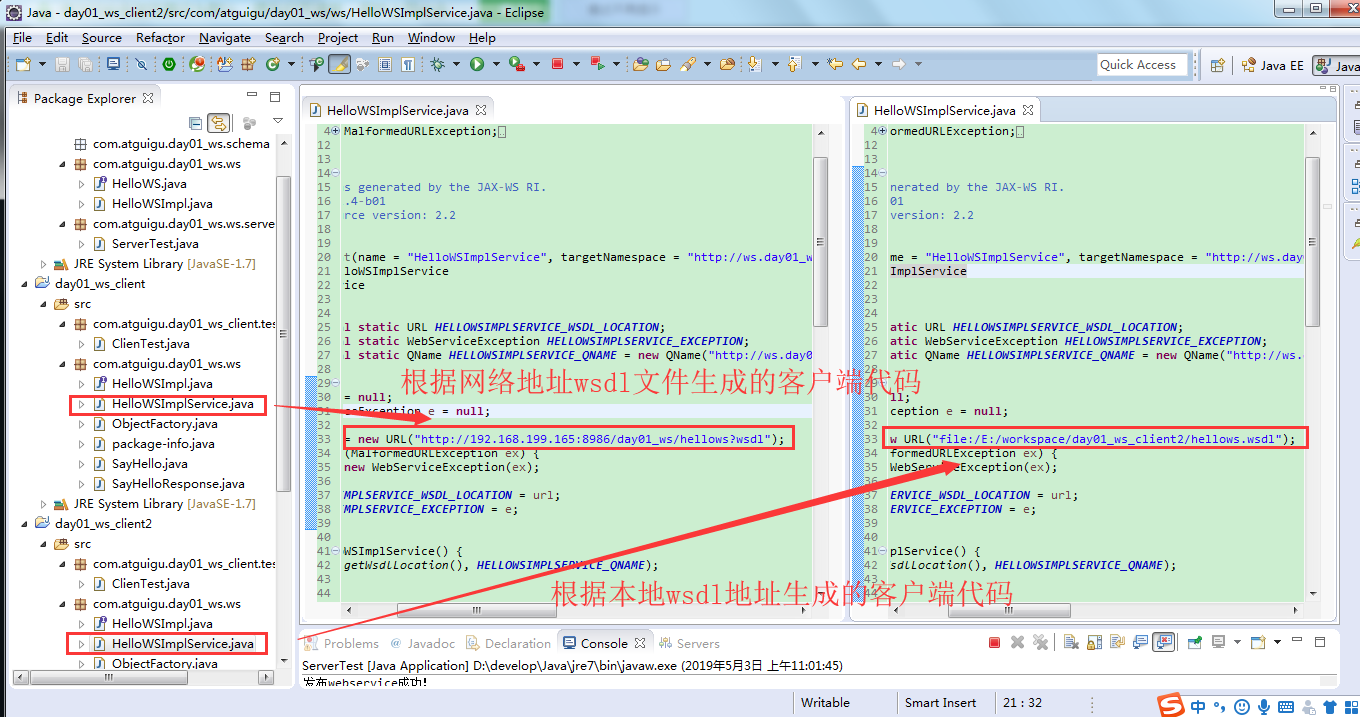Click Previous Annotation up-arrow icon
1360x717 pixels.
click(794, 64)
